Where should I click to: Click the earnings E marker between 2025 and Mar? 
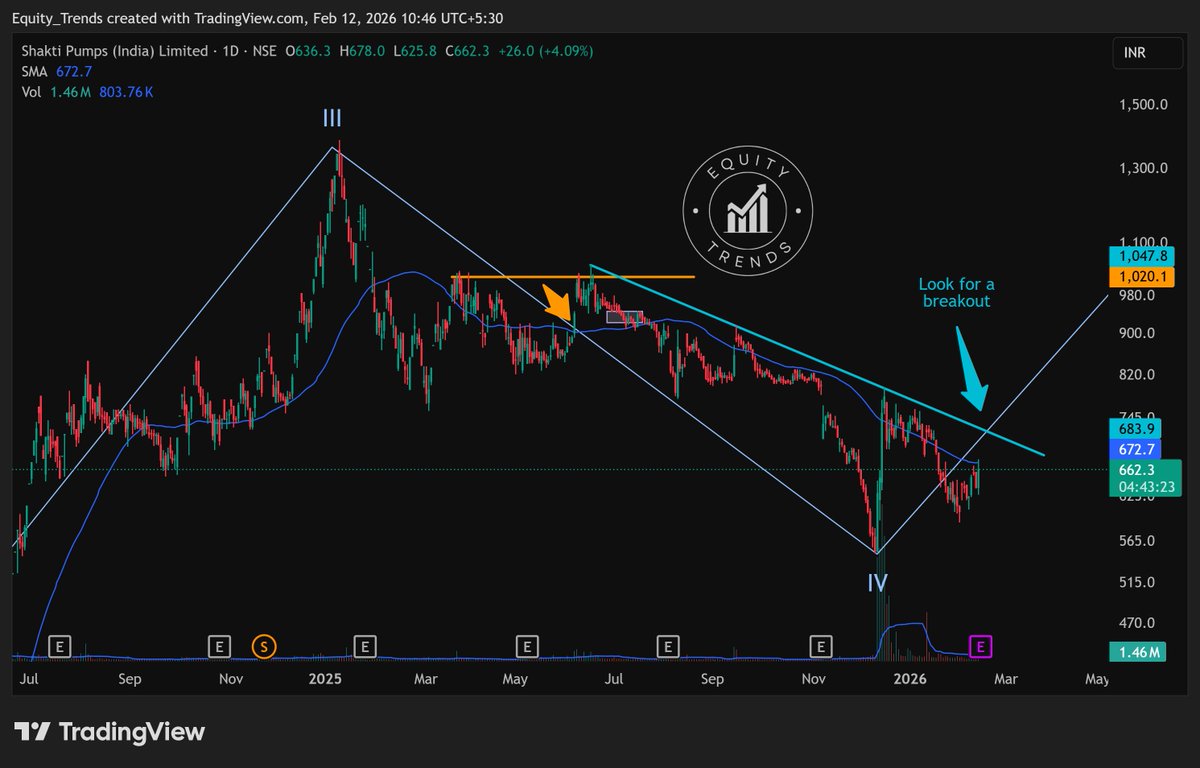point(365,647)
